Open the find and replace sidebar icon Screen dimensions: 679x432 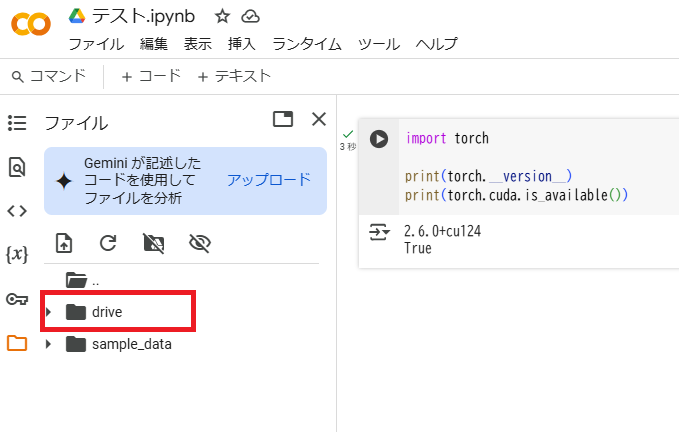(x=17, y=167)
